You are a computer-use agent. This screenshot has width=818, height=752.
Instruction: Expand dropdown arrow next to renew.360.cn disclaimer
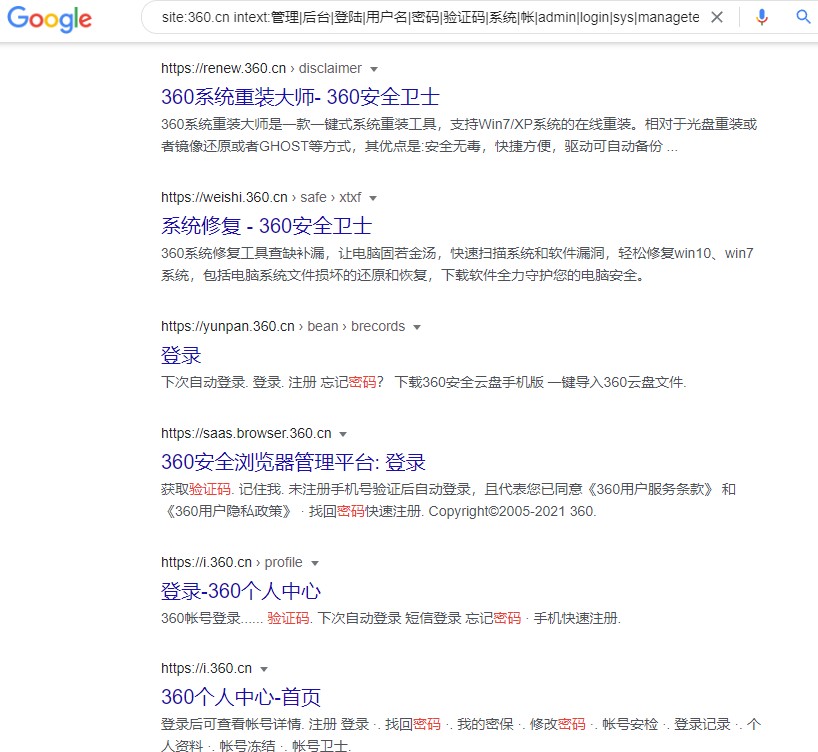(374, 69)
